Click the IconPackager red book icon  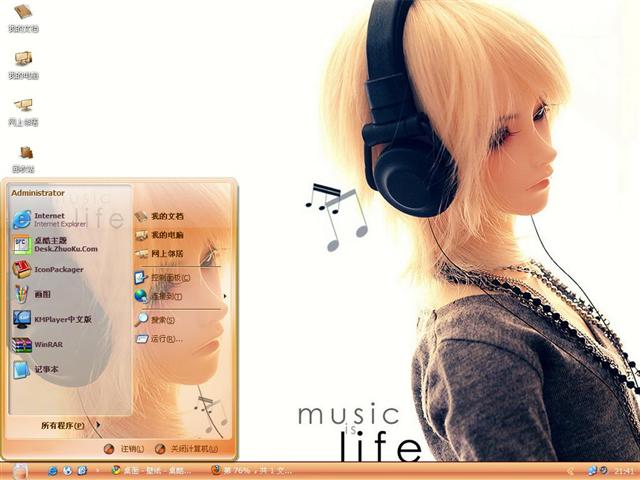(x=22, y=269)
